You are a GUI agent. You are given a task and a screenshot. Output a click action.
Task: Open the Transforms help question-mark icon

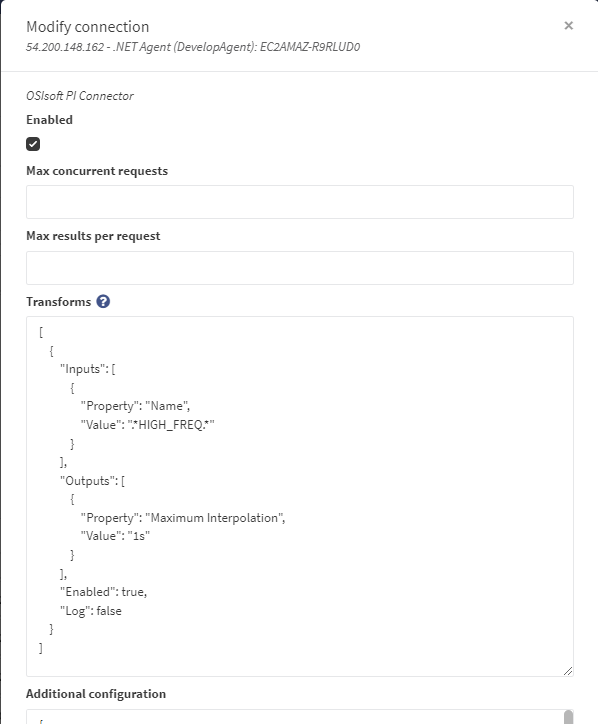tap(103, 302)
